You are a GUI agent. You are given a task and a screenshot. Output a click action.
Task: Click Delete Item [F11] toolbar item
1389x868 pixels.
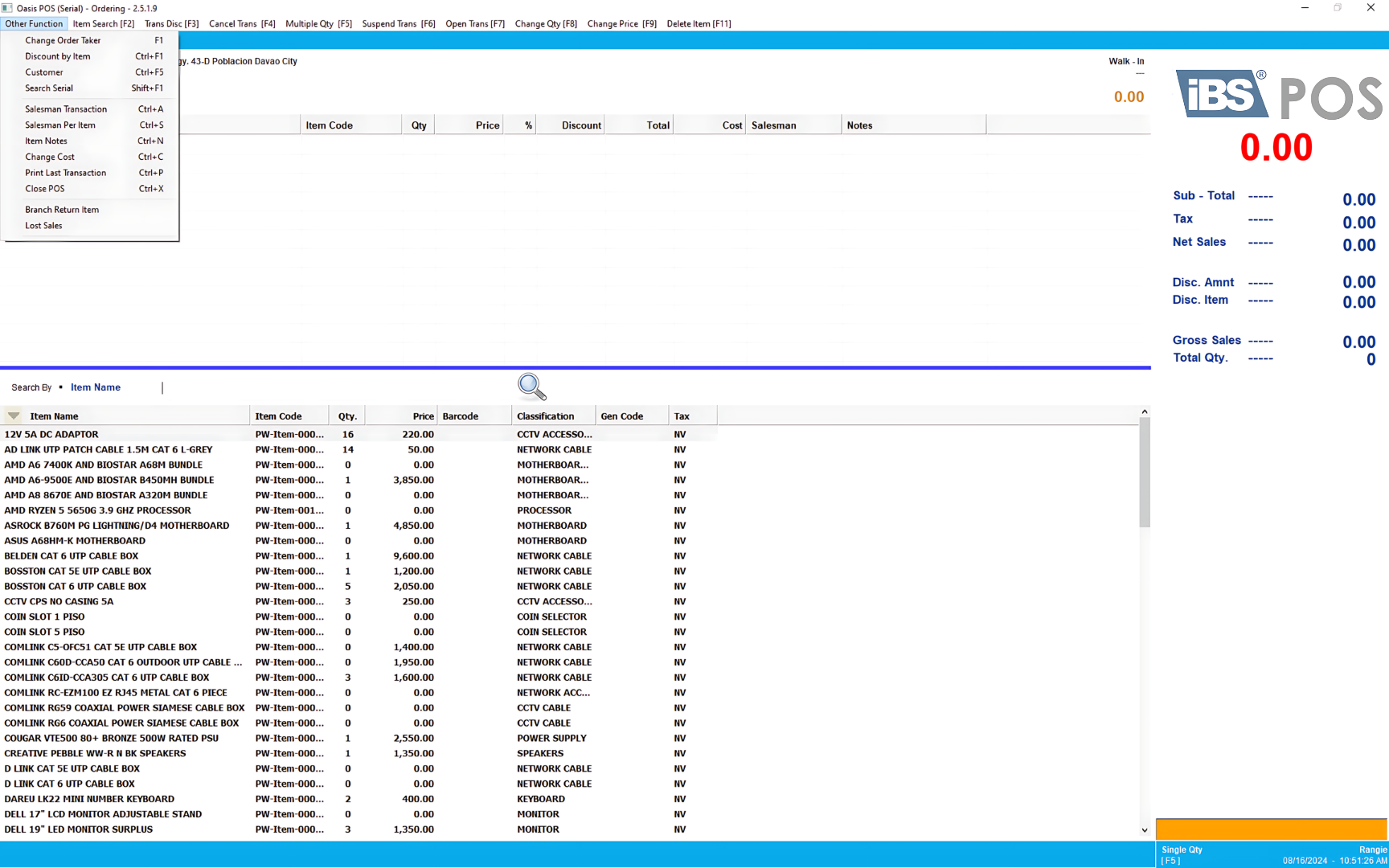[699, 24]
